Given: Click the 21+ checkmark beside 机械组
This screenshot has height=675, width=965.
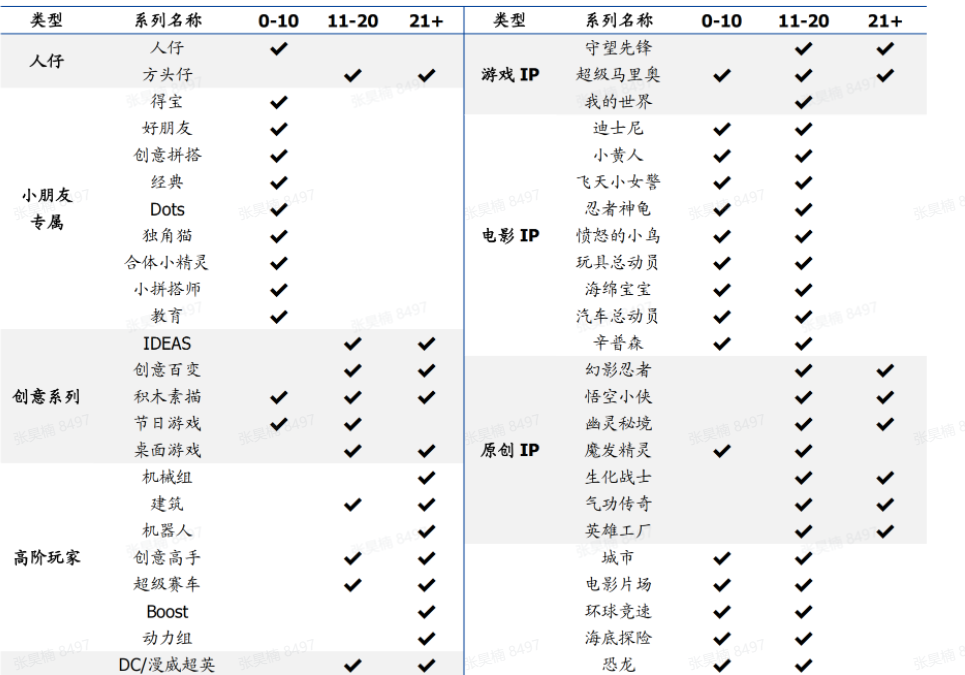Looking at the screenshot, I should click(x=427, y=478).
